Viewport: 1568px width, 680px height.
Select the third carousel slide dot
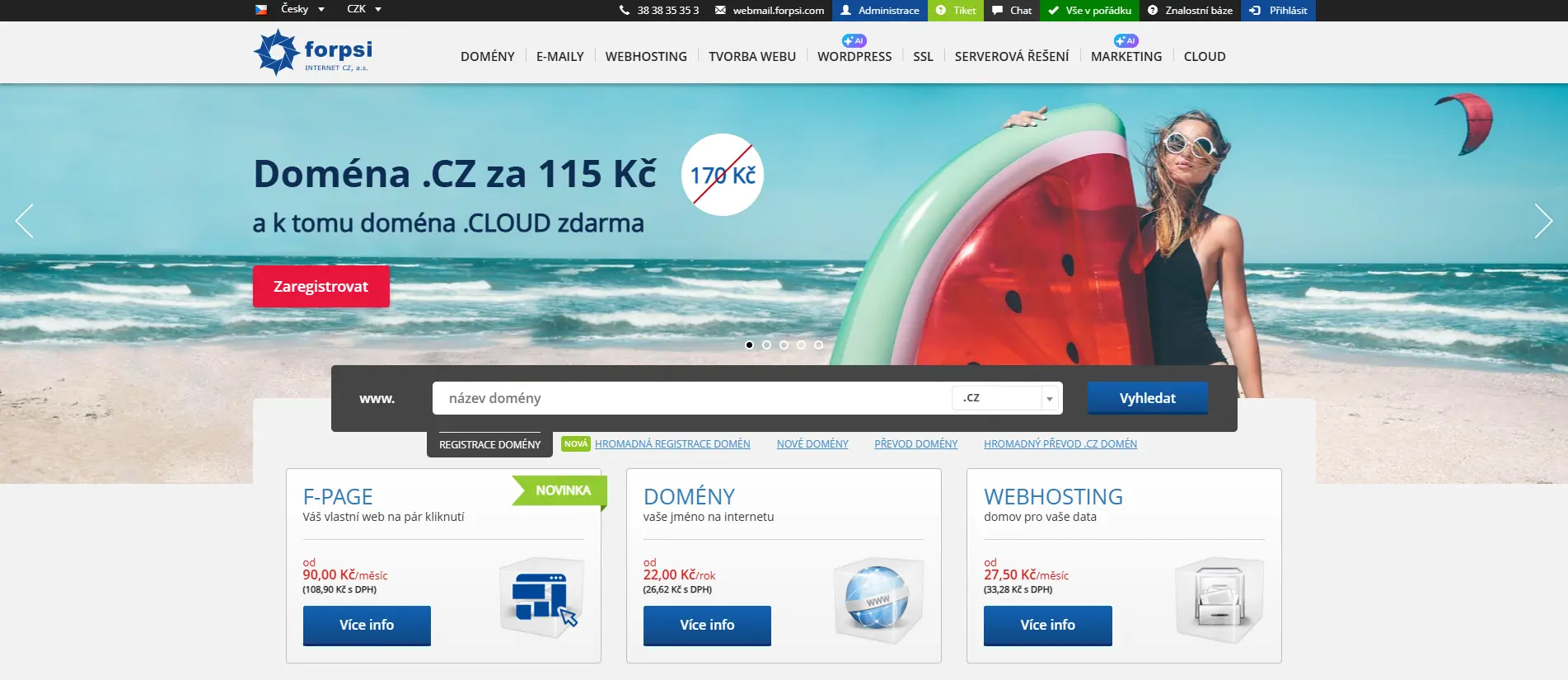pyautogui.click(x=784, y=345)
